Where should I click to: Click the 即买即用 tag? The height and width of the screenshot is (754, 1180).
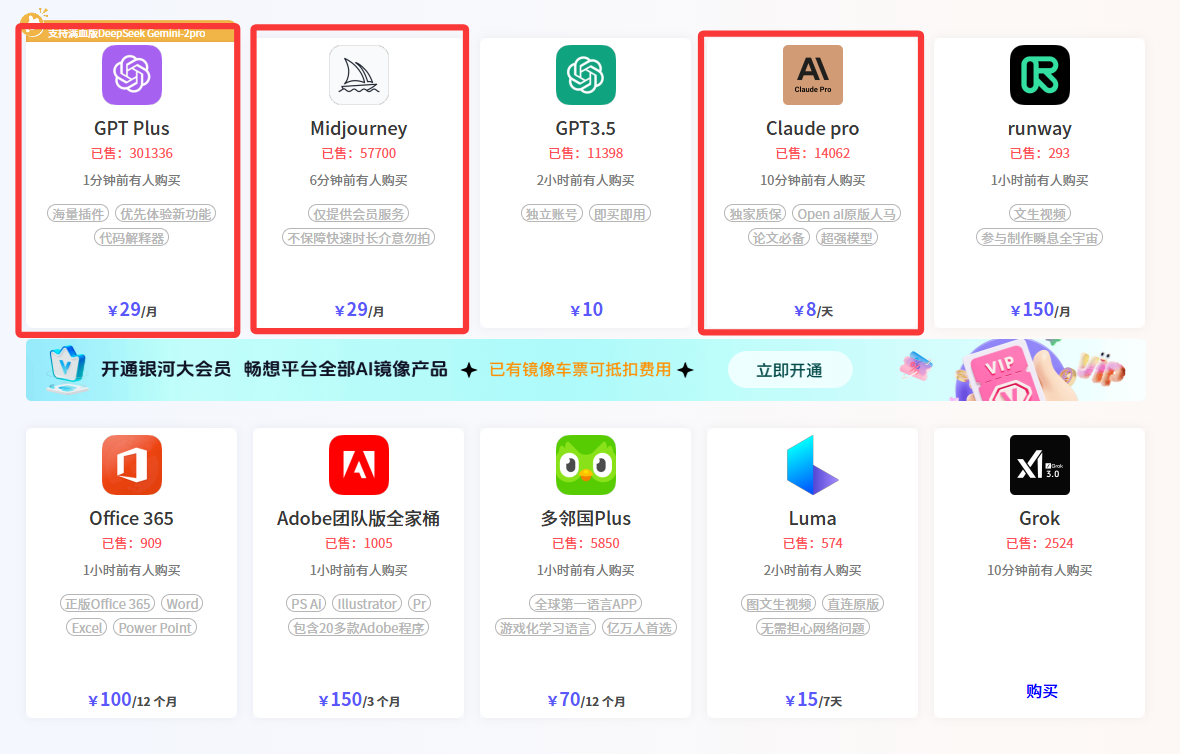pos(619,214)
